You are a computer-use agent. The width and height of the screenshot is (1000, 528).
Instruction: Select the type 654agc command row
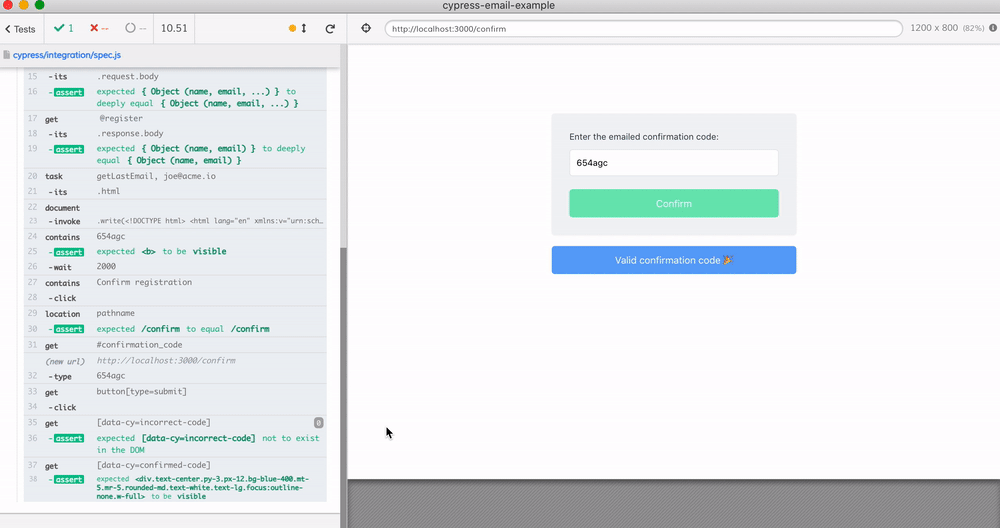point(175,376)
